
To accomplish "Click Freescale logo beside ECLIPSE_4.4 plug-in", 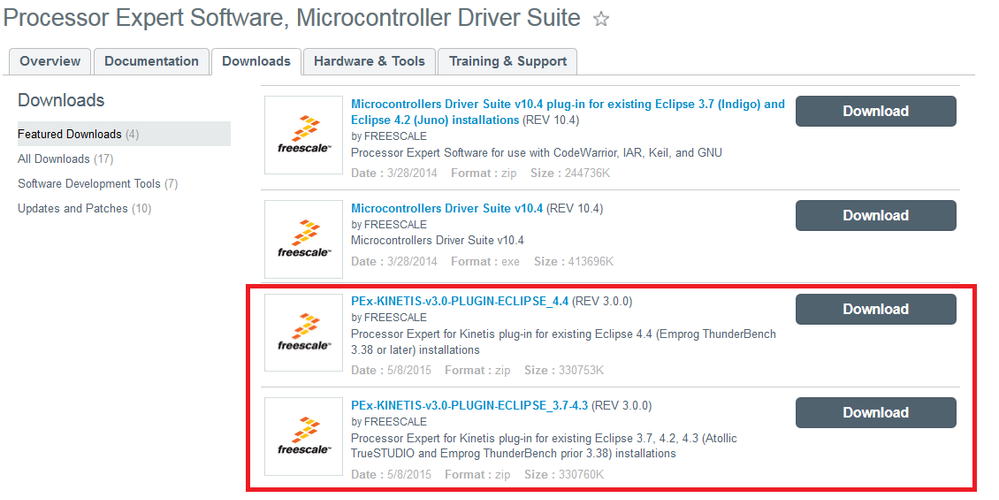I will [303, 332].
